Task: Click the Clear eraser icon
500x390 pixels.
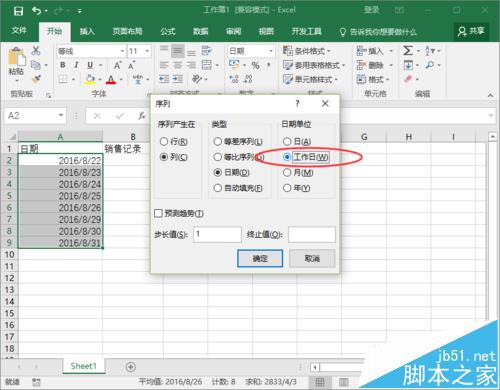Action: [408, 79]
